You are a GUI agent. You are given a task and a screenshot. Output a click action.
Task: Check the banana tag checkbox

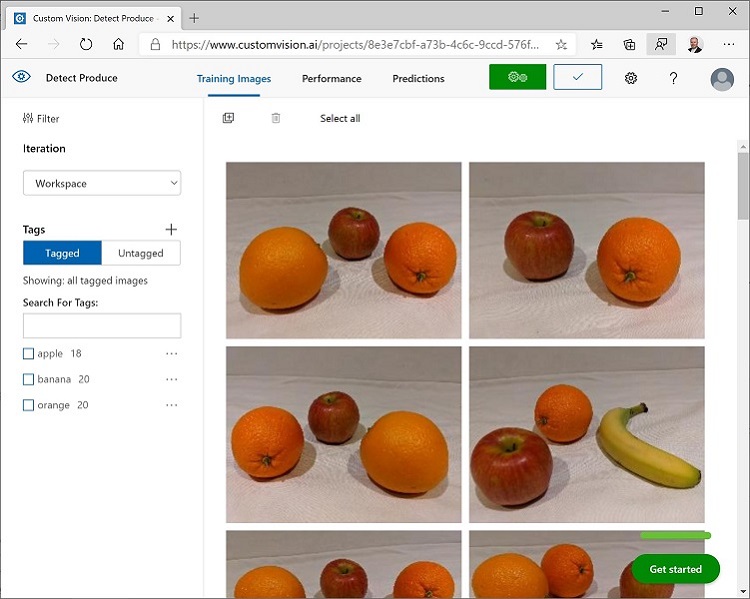point(28,379)
